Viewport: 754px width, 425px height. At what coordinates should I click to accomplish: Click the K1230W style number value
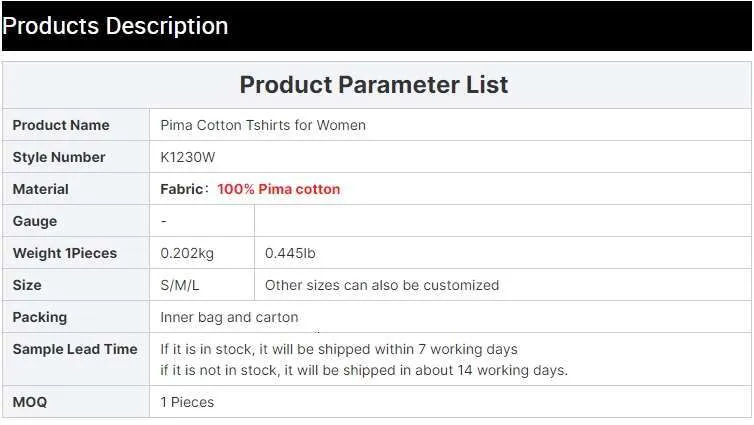pyautogui.click(x=188, y=157)
